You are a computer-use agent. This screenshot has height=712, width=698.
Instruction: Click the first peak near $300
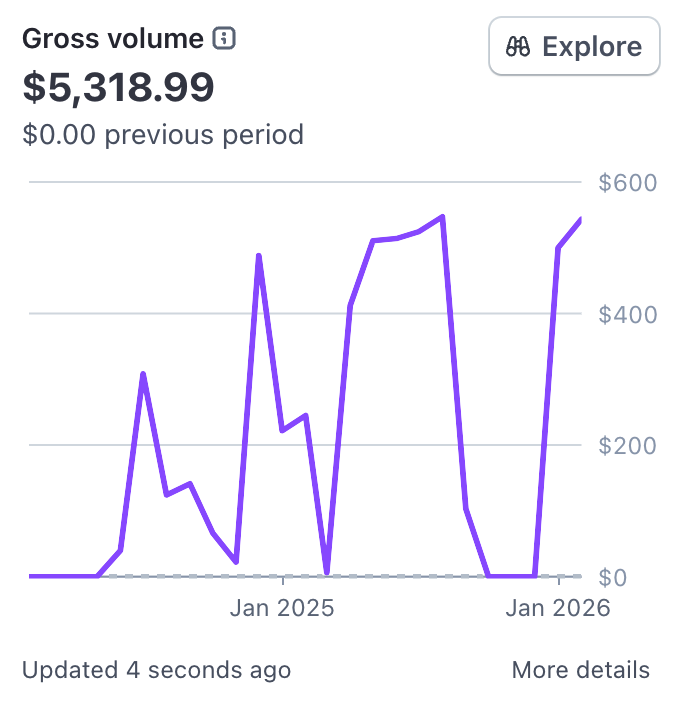click(144, 374)
